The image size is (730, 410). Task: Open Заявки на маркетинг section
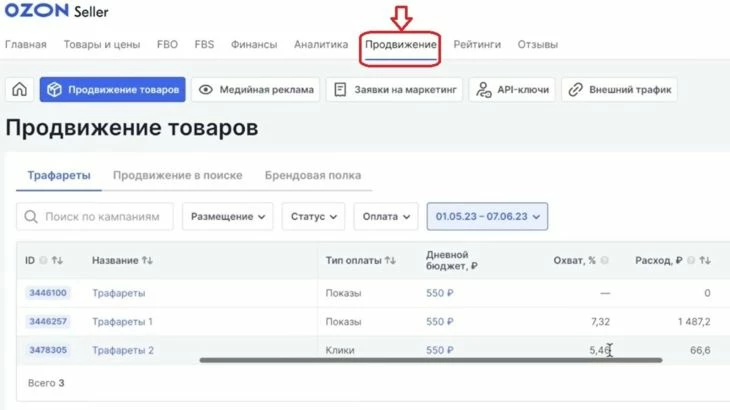coord(394,89)
